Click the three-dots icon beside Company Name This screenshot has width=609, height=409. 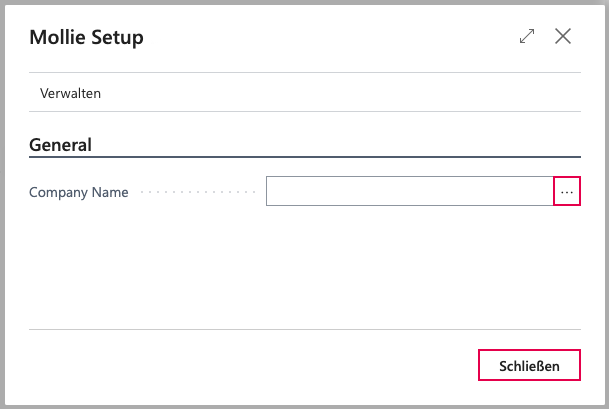[567, 191]
